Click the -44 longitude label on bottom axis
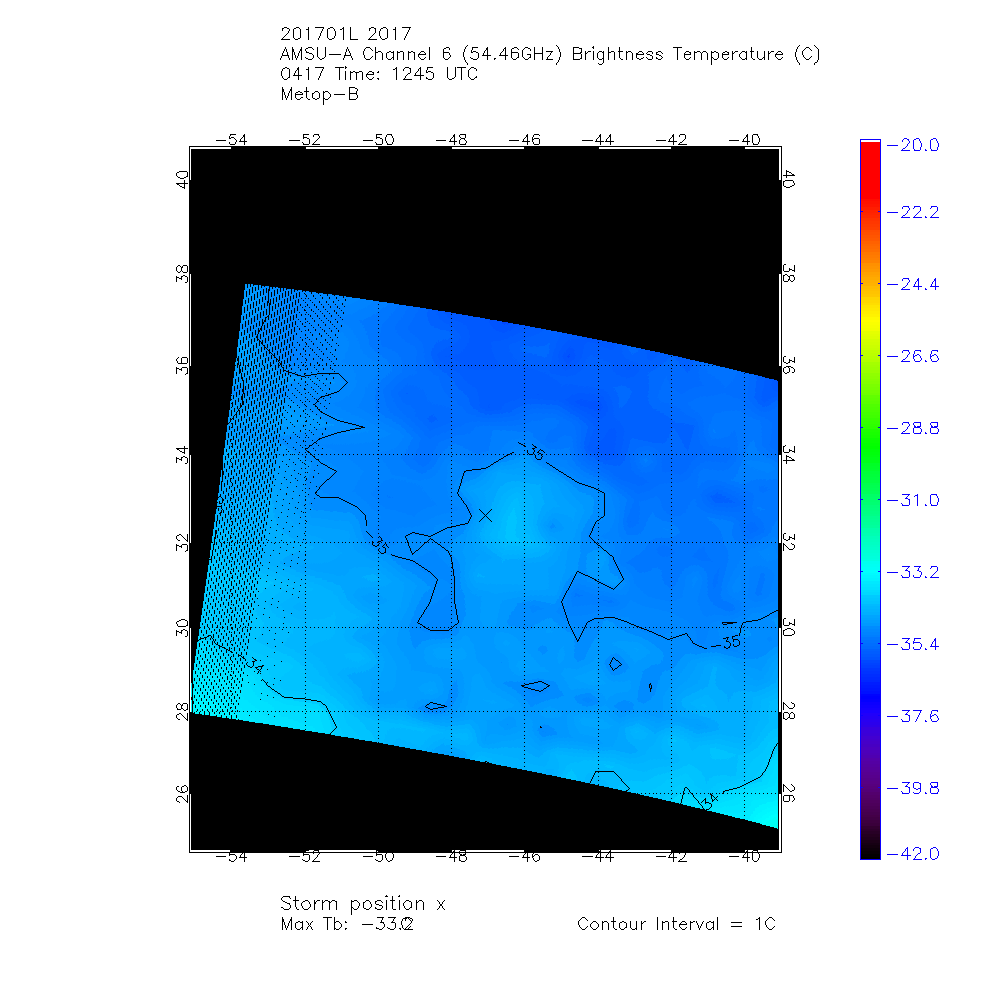The width and height of the screenshot is (1000, 1000). pyautogui.click(x=598, y=857)
